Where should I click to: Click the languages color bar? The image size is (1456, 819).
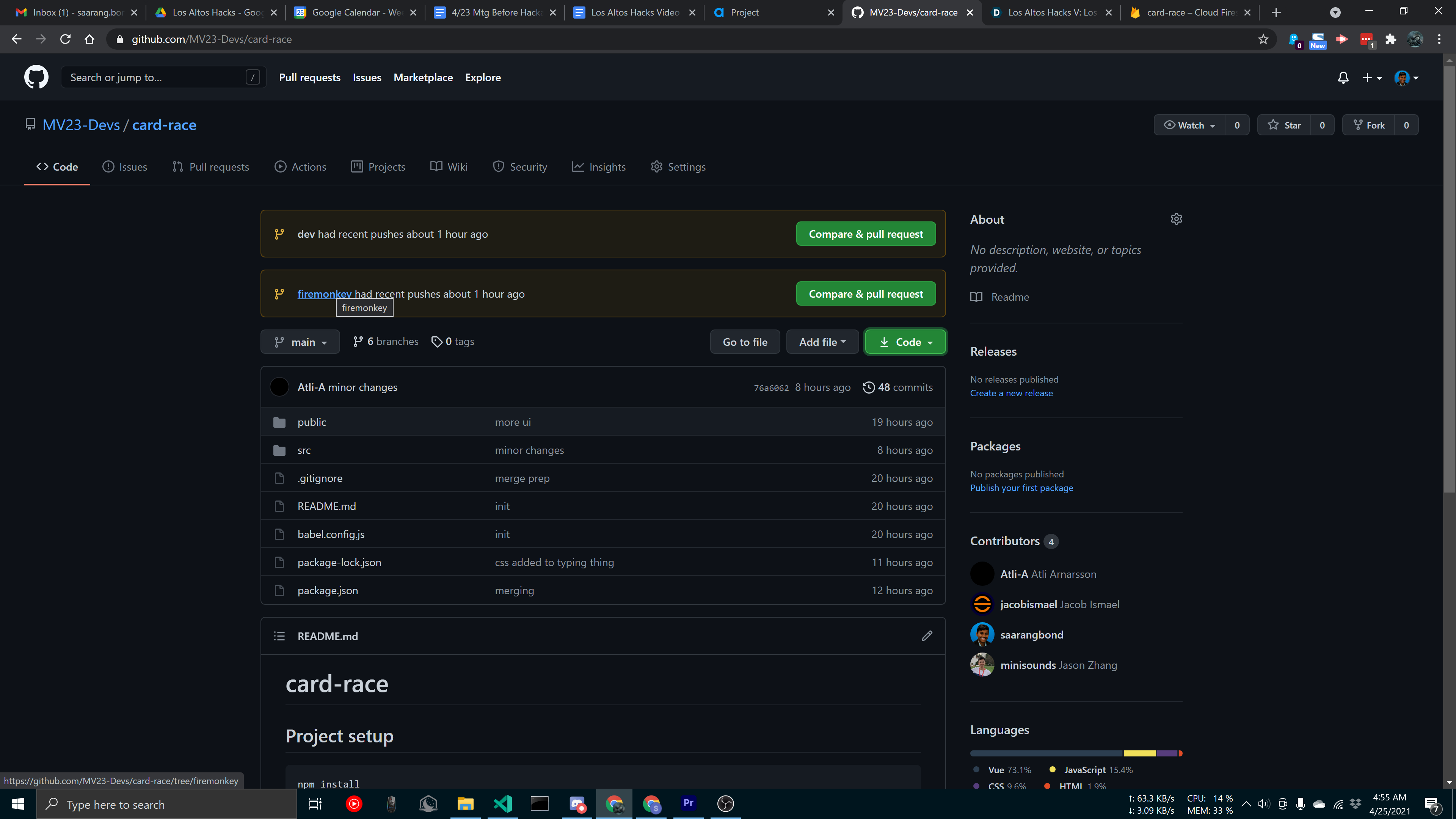[x=1076, y=753]
